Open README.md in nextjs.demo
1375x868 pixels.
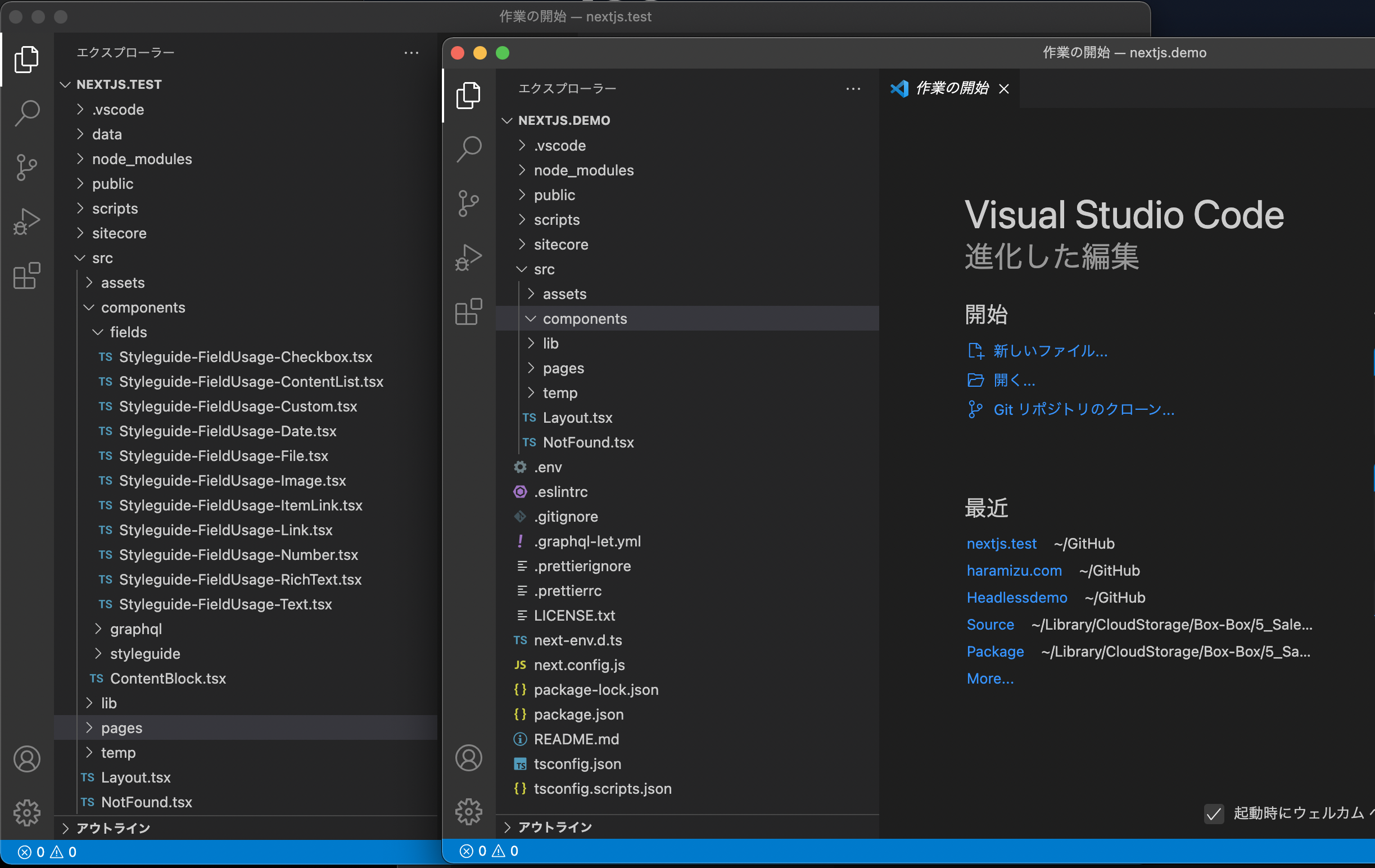tap(687, 739)
